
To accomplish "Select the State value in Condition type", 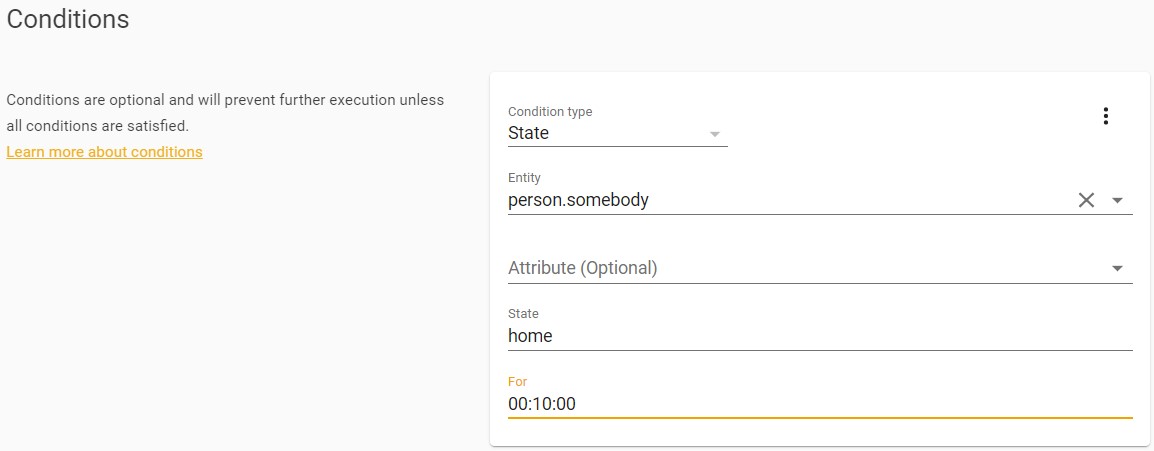I will click(529, 133).
